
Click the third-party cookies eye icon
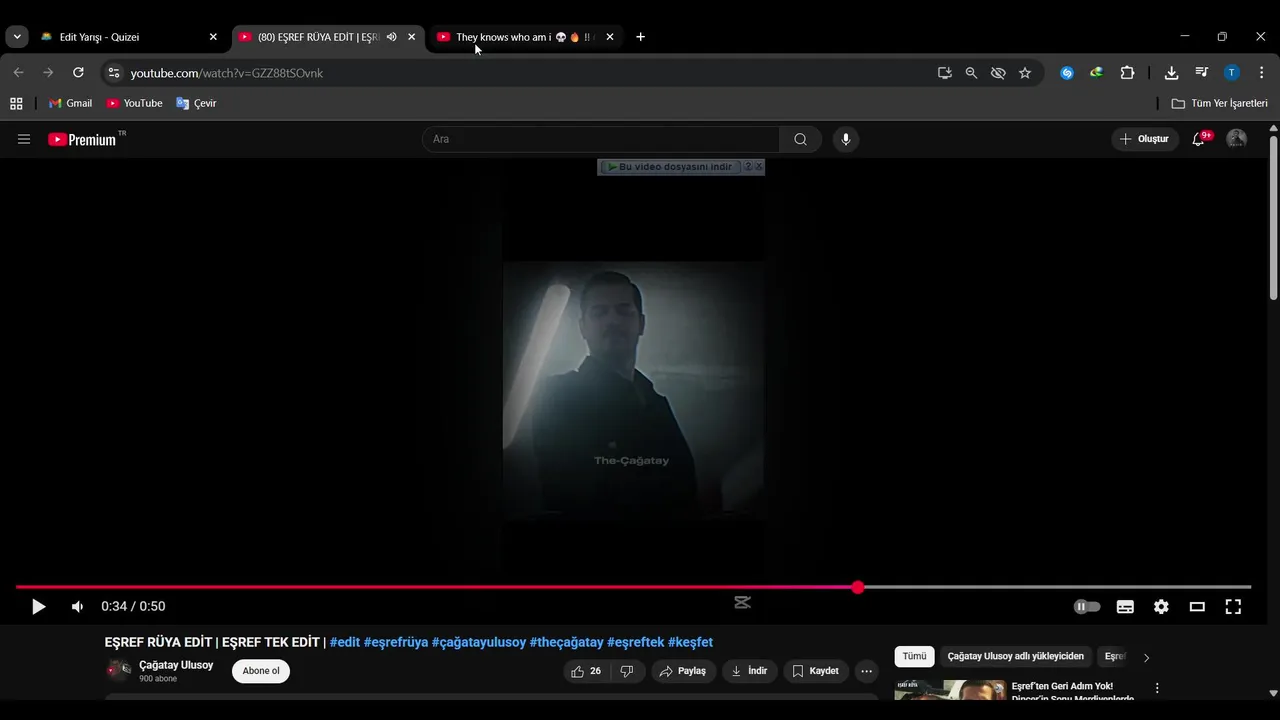pos(998,73)
